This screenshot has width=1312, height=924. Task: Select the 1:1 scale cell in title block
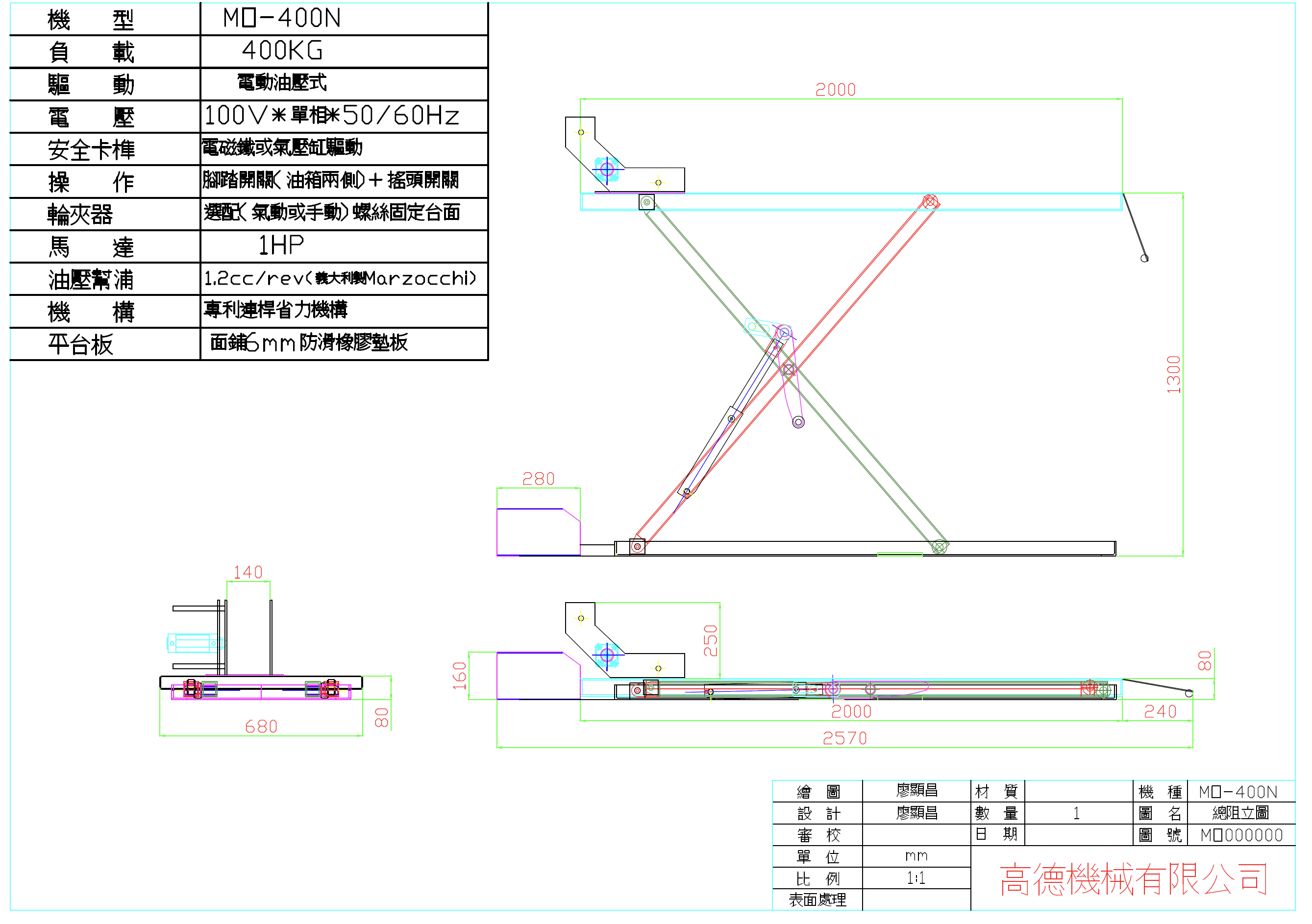tap(916, 878)
